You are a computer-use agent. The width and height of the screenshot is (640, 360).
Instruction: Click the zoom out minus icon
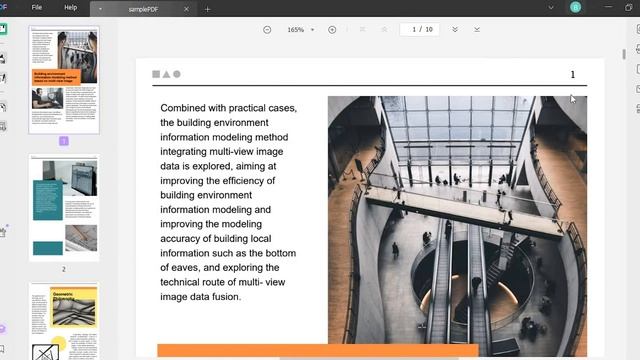[267, 29]
